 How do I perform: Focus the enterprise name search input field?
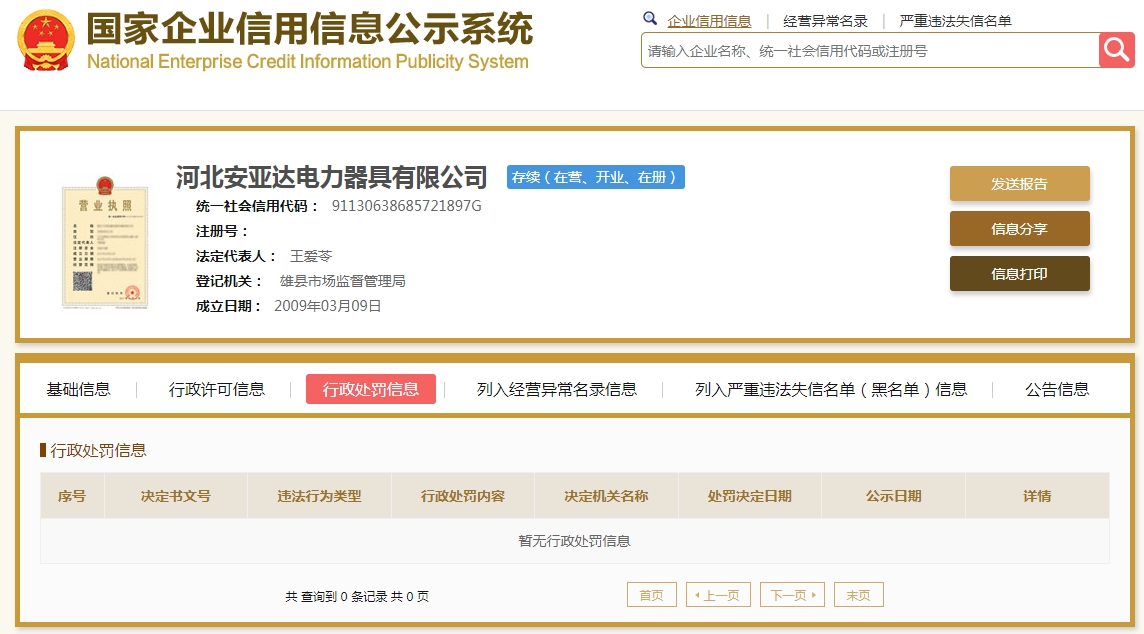(x=870, y=50)
